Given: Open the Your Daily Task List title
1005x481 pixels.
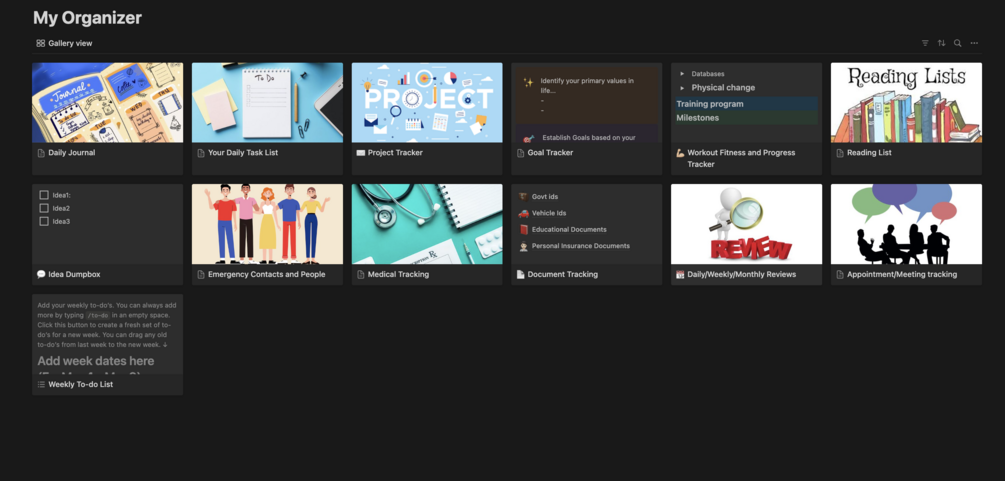Looking at the screenshot, I should point(243,153).
